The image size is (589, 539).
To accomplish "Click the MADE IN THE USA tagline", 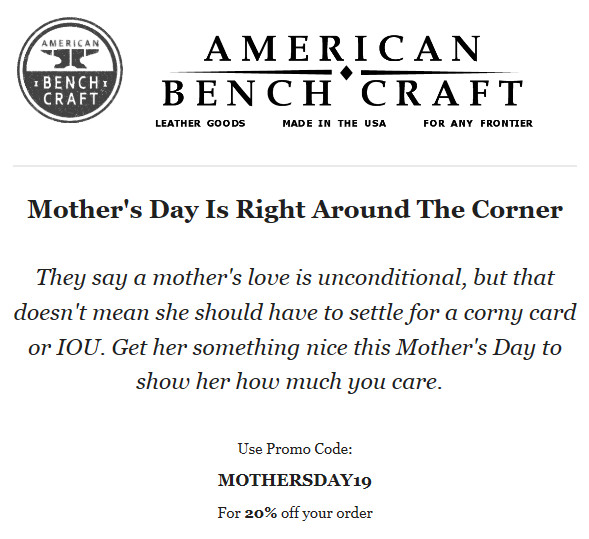I will pos(334,124).
